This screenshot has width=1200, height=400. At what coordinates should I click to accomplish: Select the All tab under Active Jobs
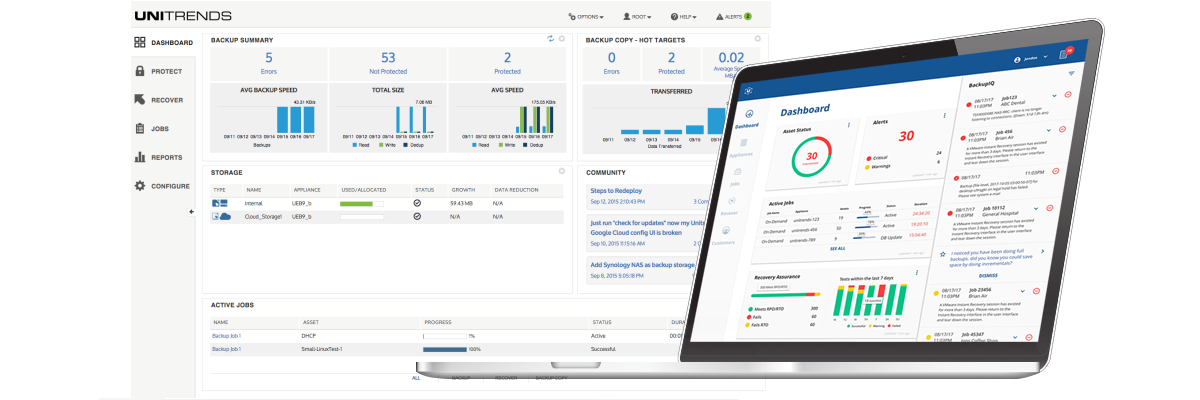point(416,379)
